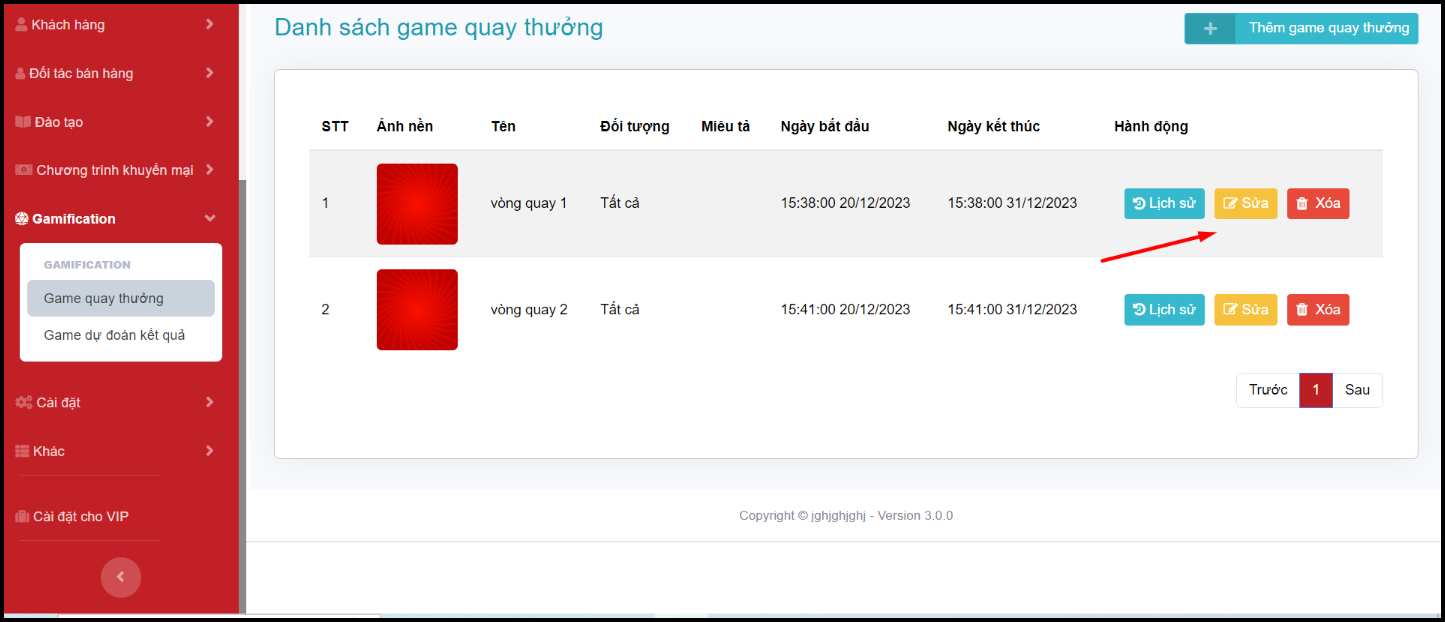
Task: View Lịch sử for vòng quay 1
Action: coord(1164,204)
